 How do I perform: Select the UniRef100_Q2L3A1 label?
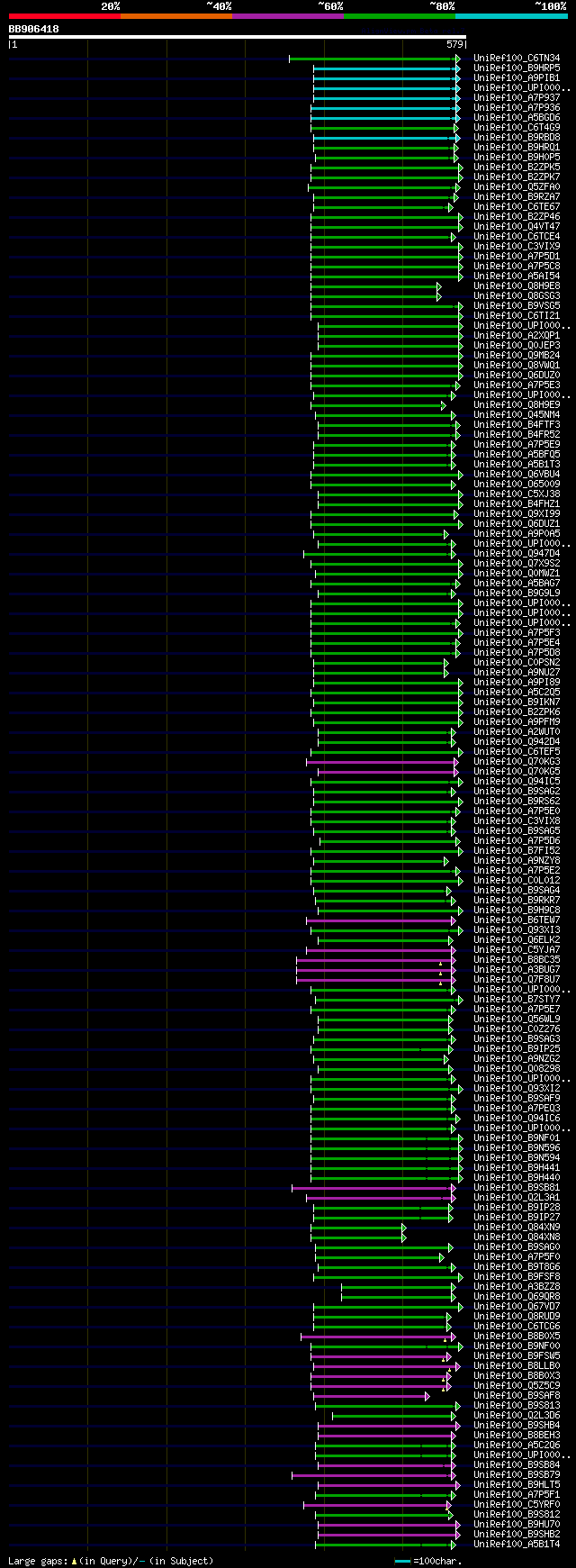coord(517,1198)
